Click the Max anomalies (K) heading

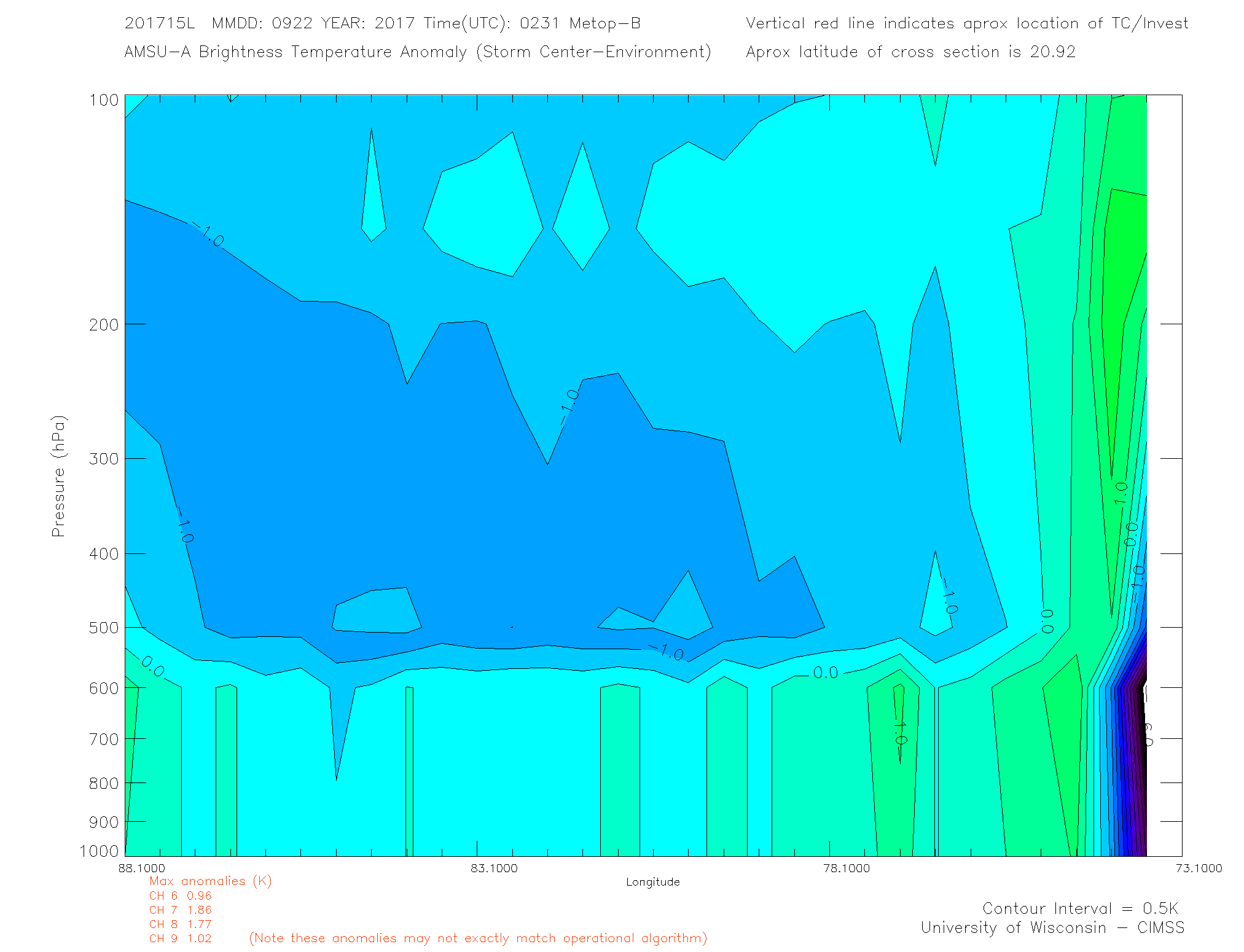point(210,881)
